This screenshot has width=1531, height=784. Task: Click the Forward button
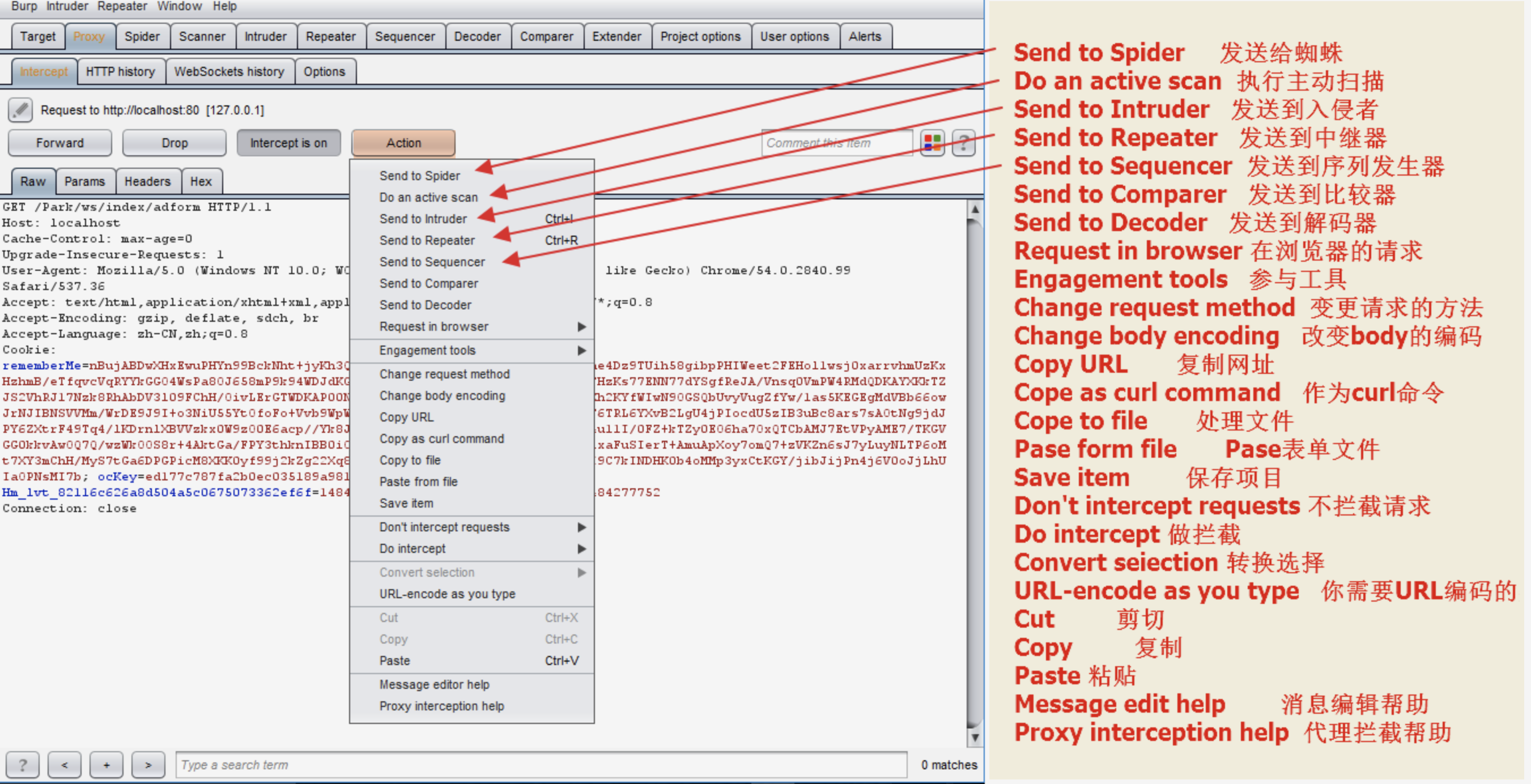(60, 143)
